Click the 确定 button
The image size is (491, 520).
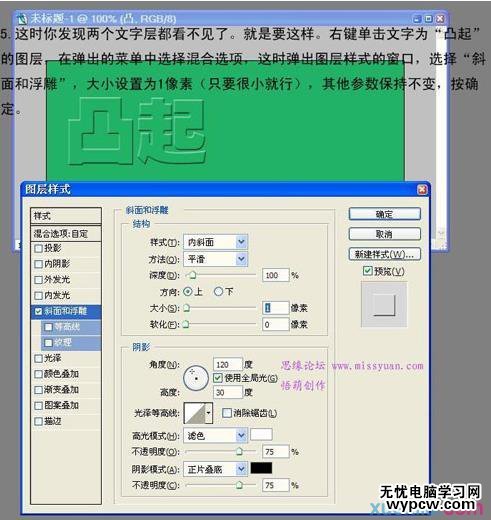[384, 214]
